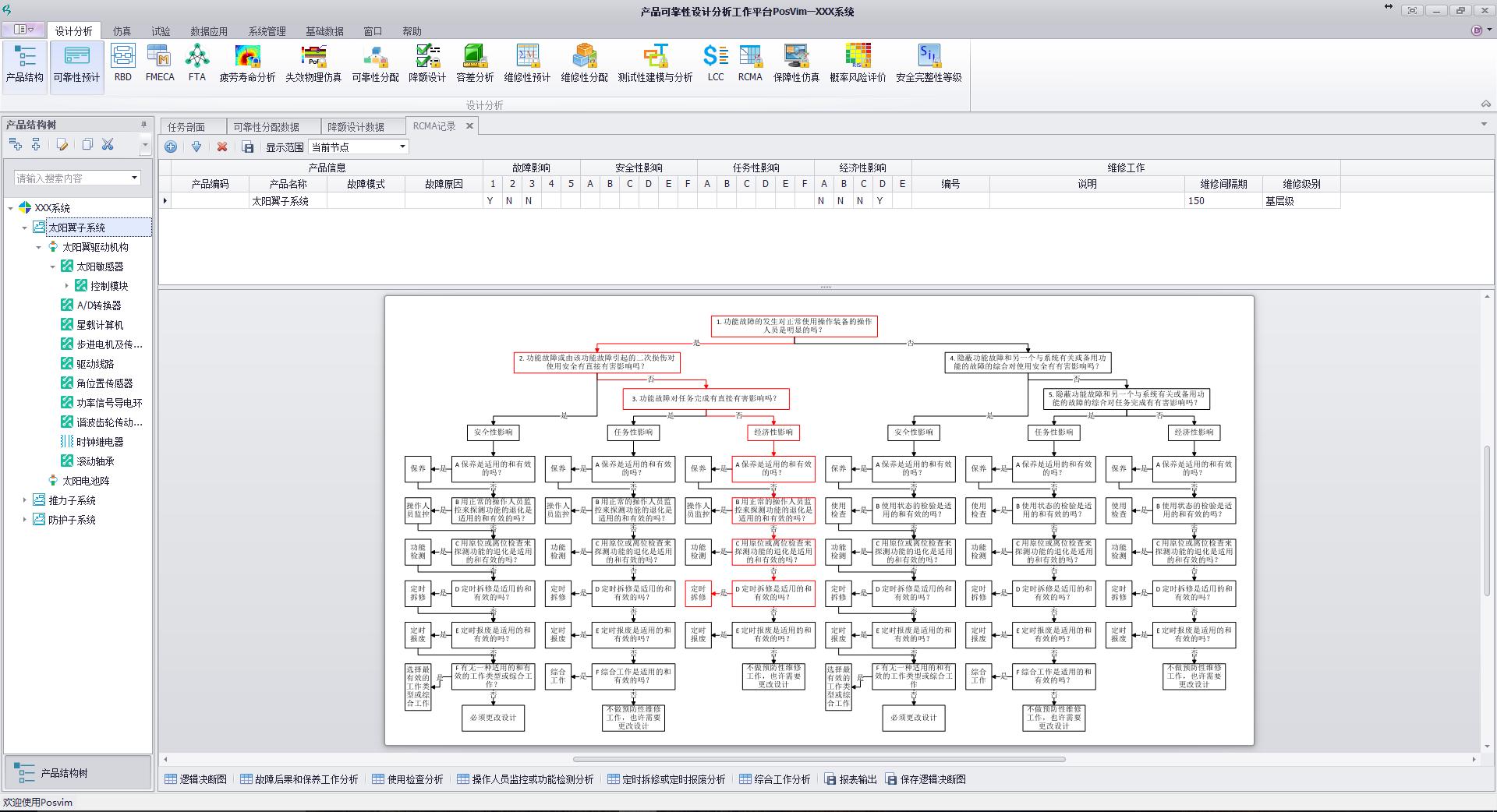Open the 数据应用 ribbon tab
The height and width of the screenshot is (812, 1497).
pos(209,31)
